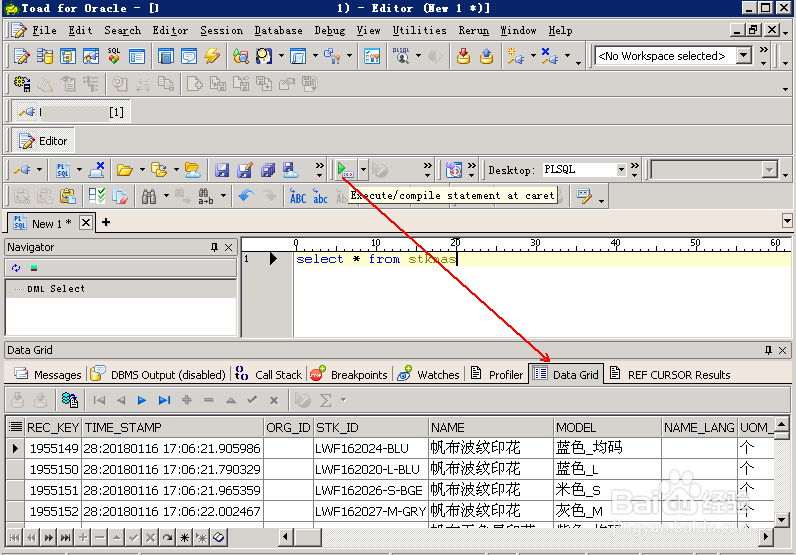Viewport: 796px width, 555px height.
Task: Click the PL SQL icon in editor toolbar
Action: (x=63, y=170)
